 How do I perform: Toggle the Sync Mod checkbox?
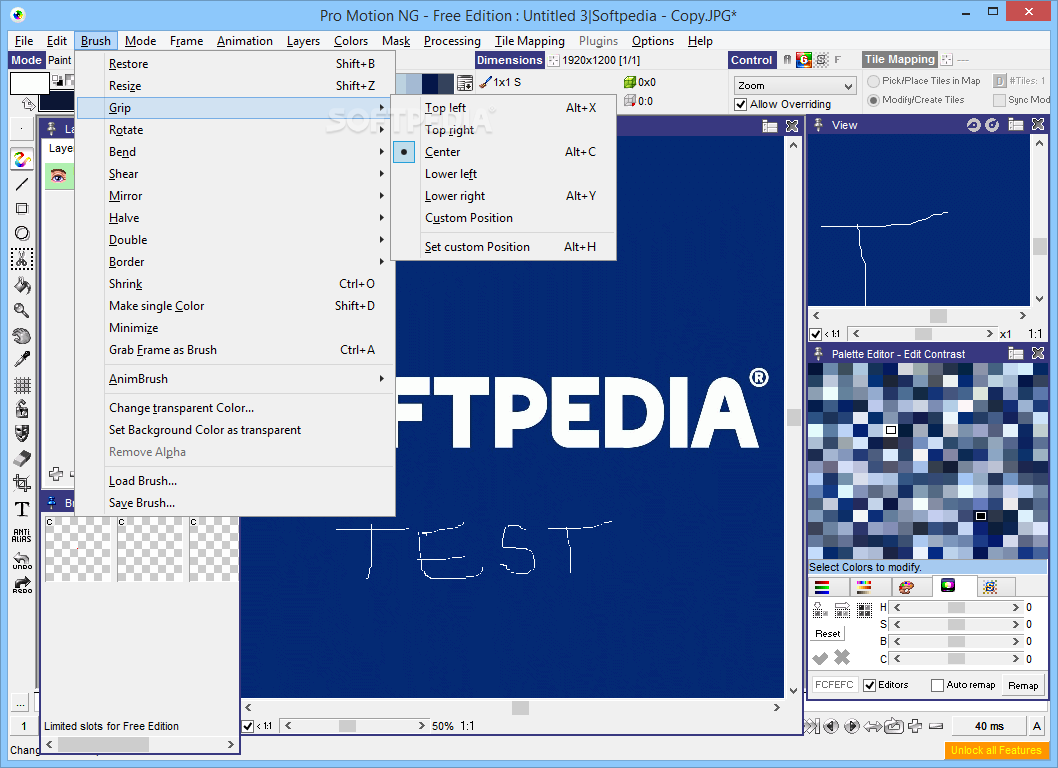999,100
